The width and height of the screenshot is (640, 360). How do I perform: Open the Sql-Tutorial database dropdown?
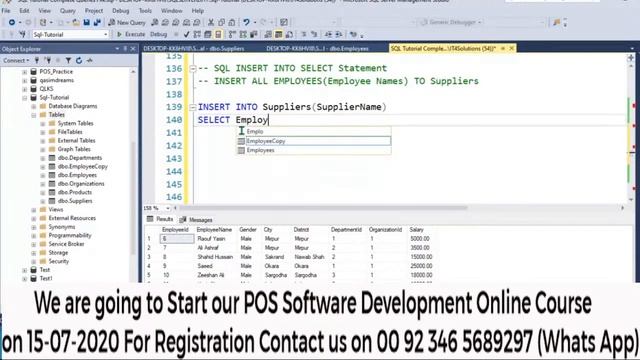tap(105, 34)
